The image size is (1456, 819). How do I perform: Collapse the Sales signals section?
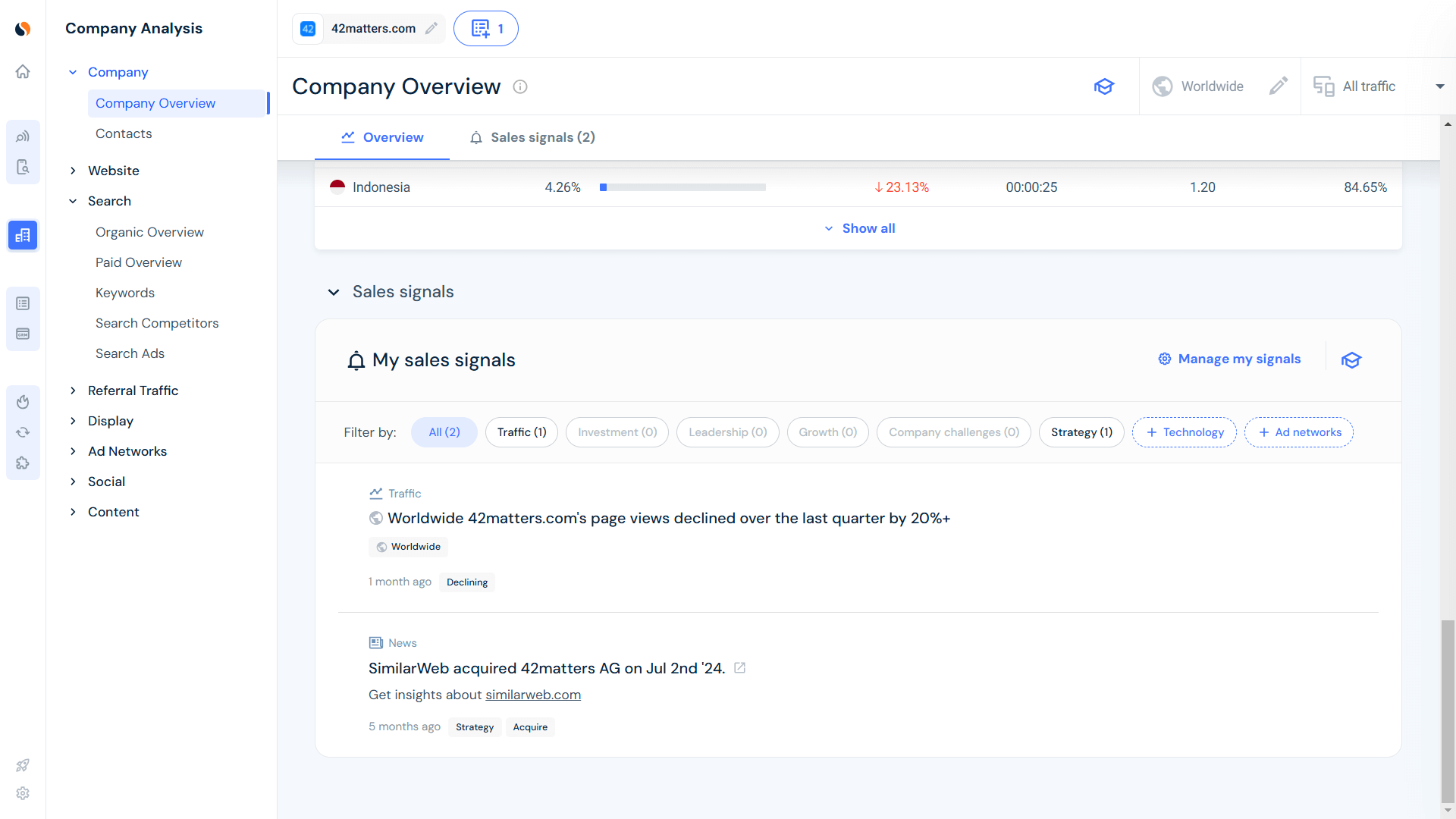pos(334,292)
